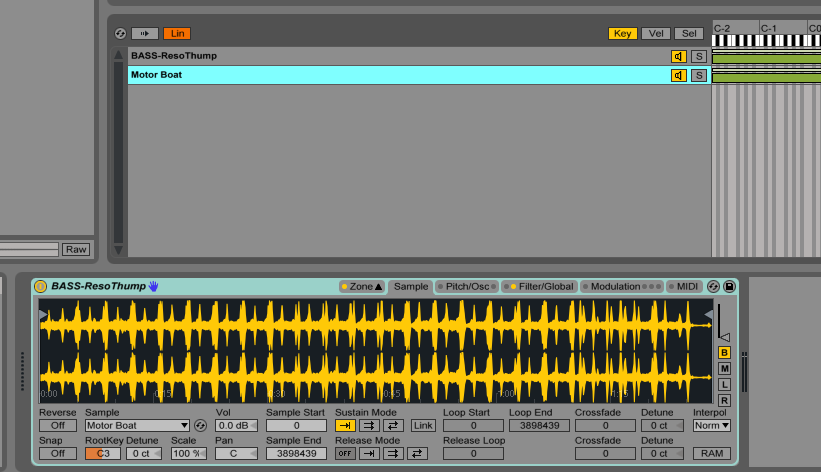Viewport: 821px width, 472px height.
Task: Click the speaker icon on BASS-ResoThump row
Action: point(679,56)
